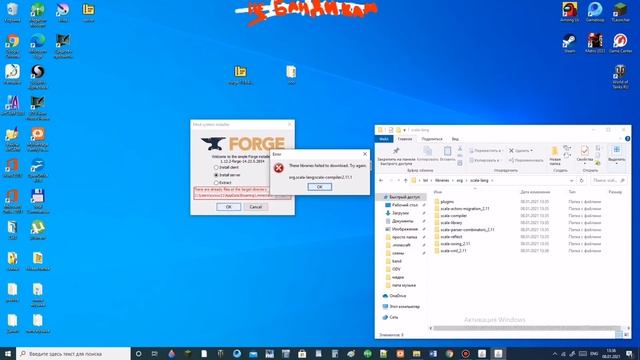Image resolution: width=640 pixels, height=360 pixels.
Task: Click the Up arrow in File Explorer
Action: [406, 180]
